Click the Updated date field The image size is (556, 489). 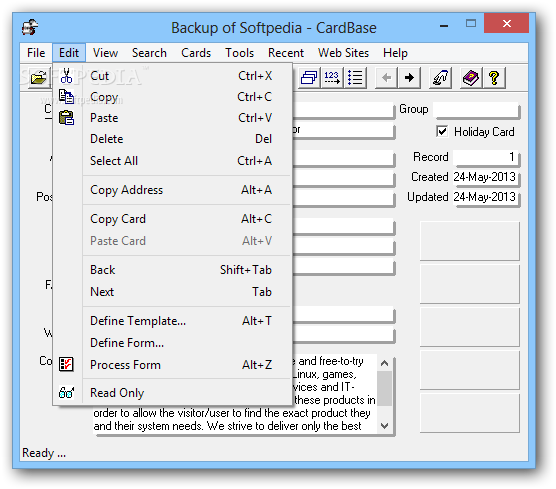point(485,197)
